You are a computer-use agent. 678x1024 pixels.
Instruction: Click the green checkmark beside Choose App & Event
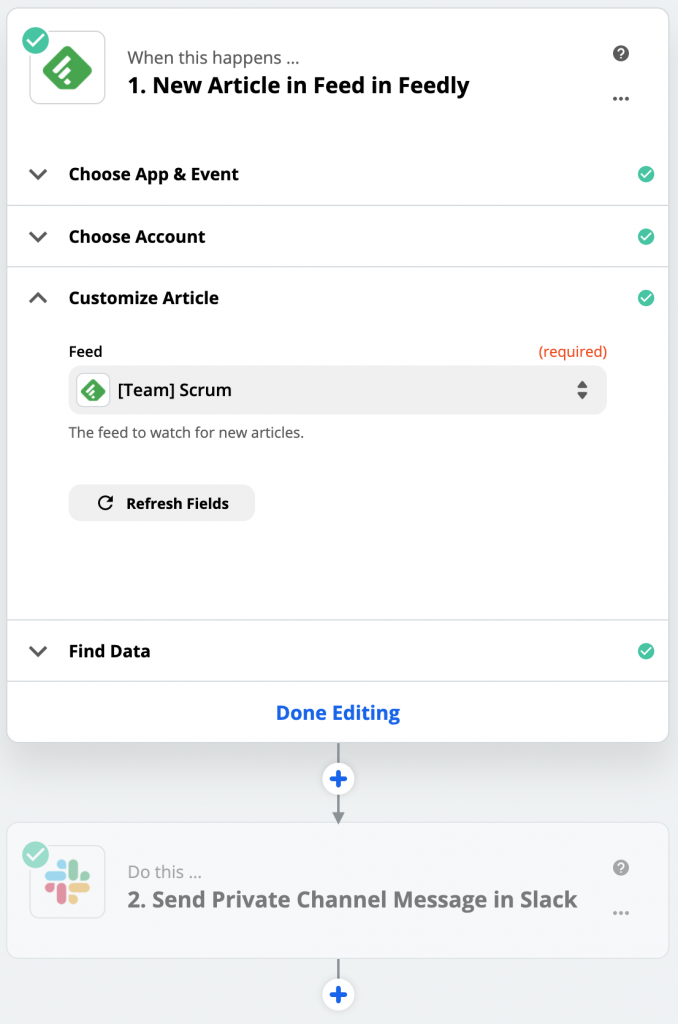pos(646,174)
